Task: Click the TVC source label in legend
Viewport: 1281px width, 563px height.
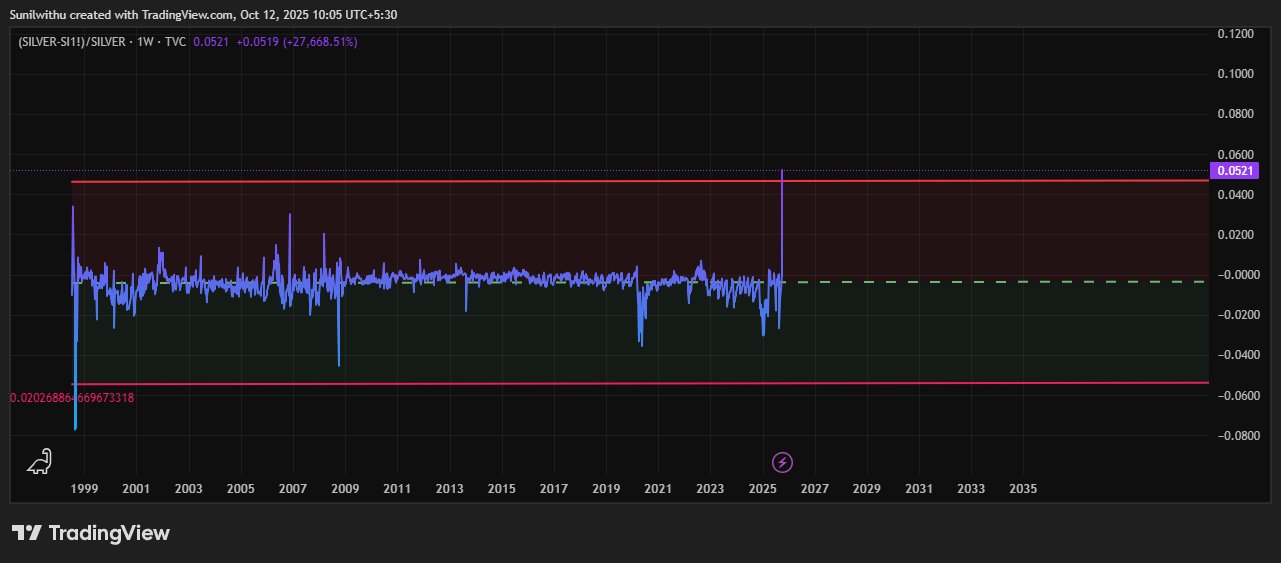Action: coord(176,42)
